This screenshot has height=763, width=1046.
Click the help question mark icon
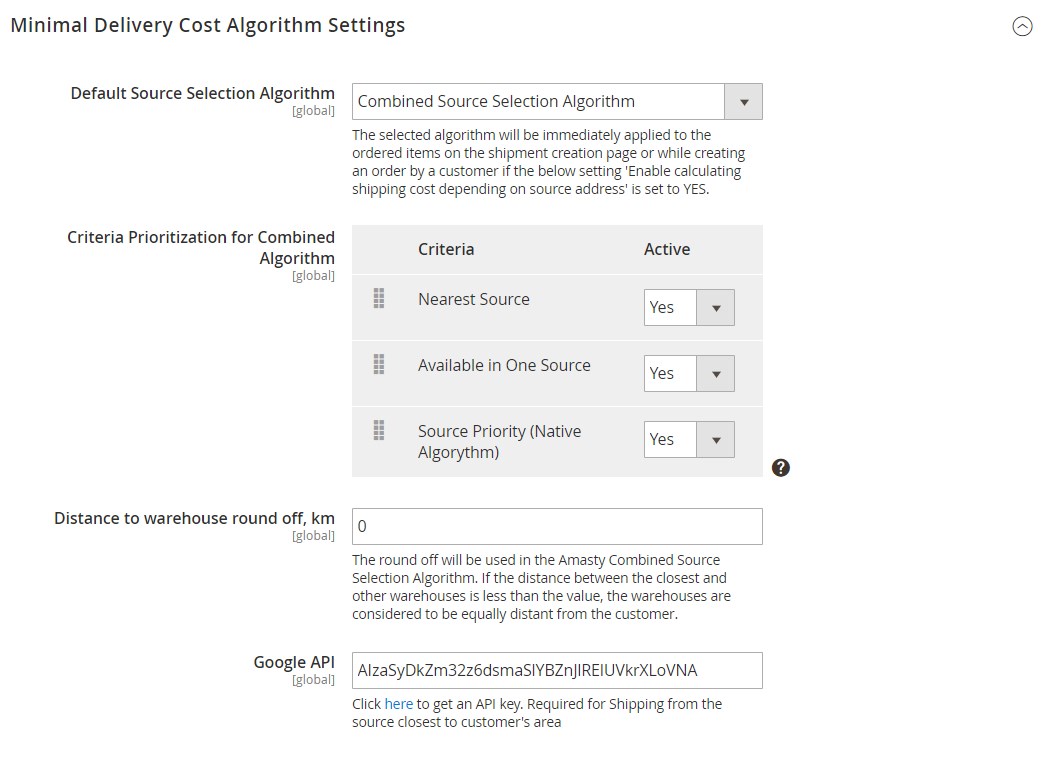780,468
